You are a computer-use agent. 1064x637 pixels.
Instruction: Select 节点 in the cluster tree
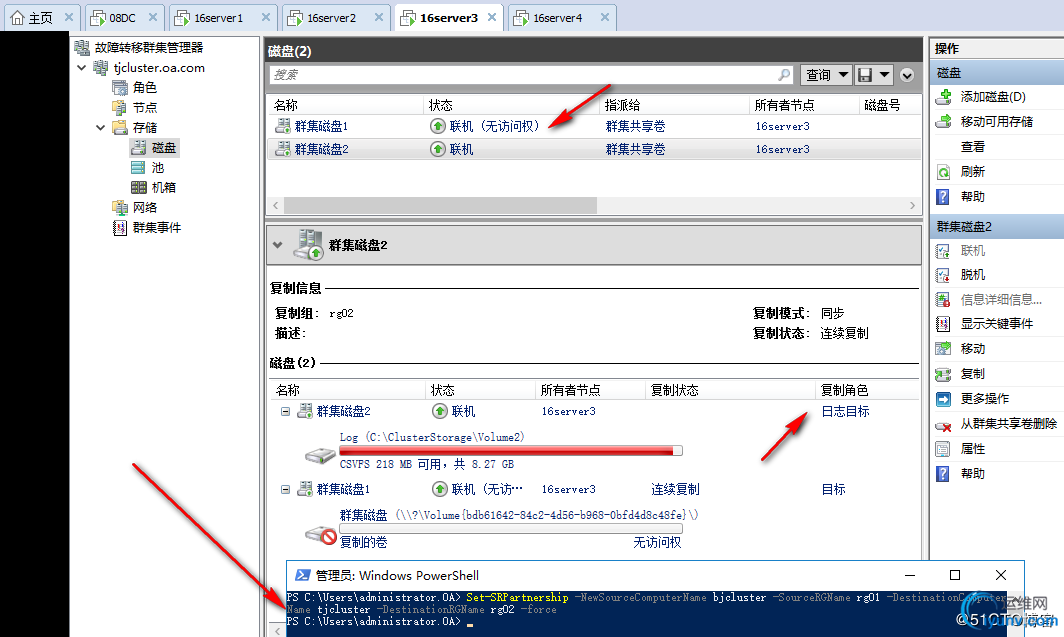click(145, 107)
